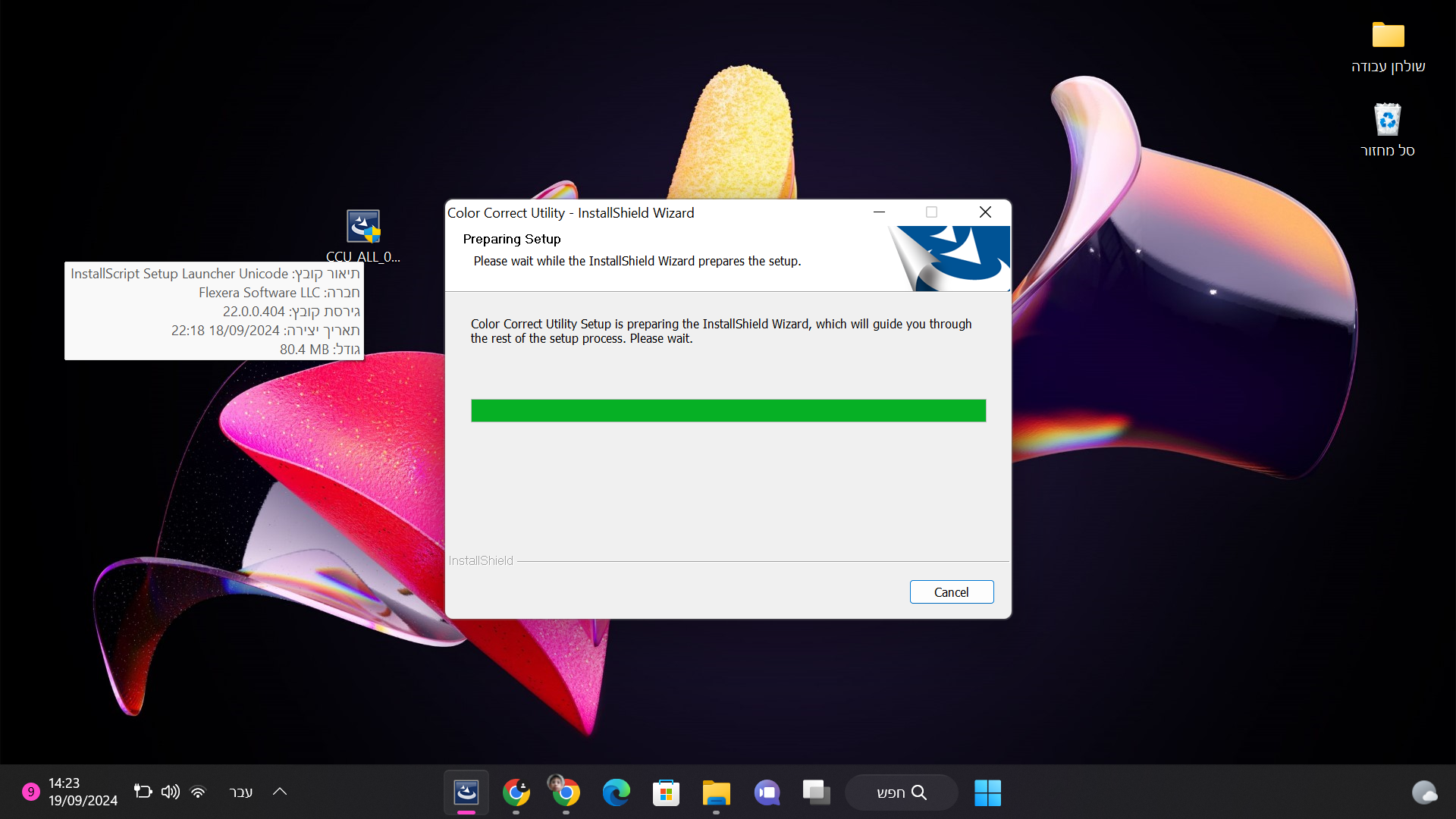1456x819 pixels.
Task: Open the work desktop folder icon
Action: coord(1388,36)
